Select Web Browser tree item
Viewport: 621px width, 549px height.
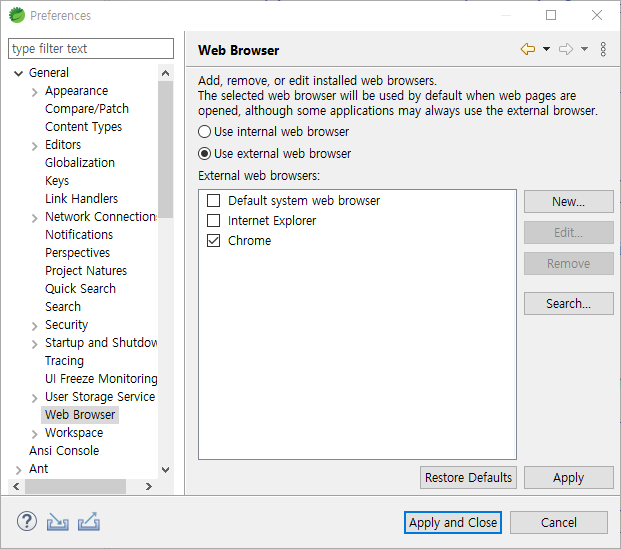pyautogui.click(x=80, y=415)
